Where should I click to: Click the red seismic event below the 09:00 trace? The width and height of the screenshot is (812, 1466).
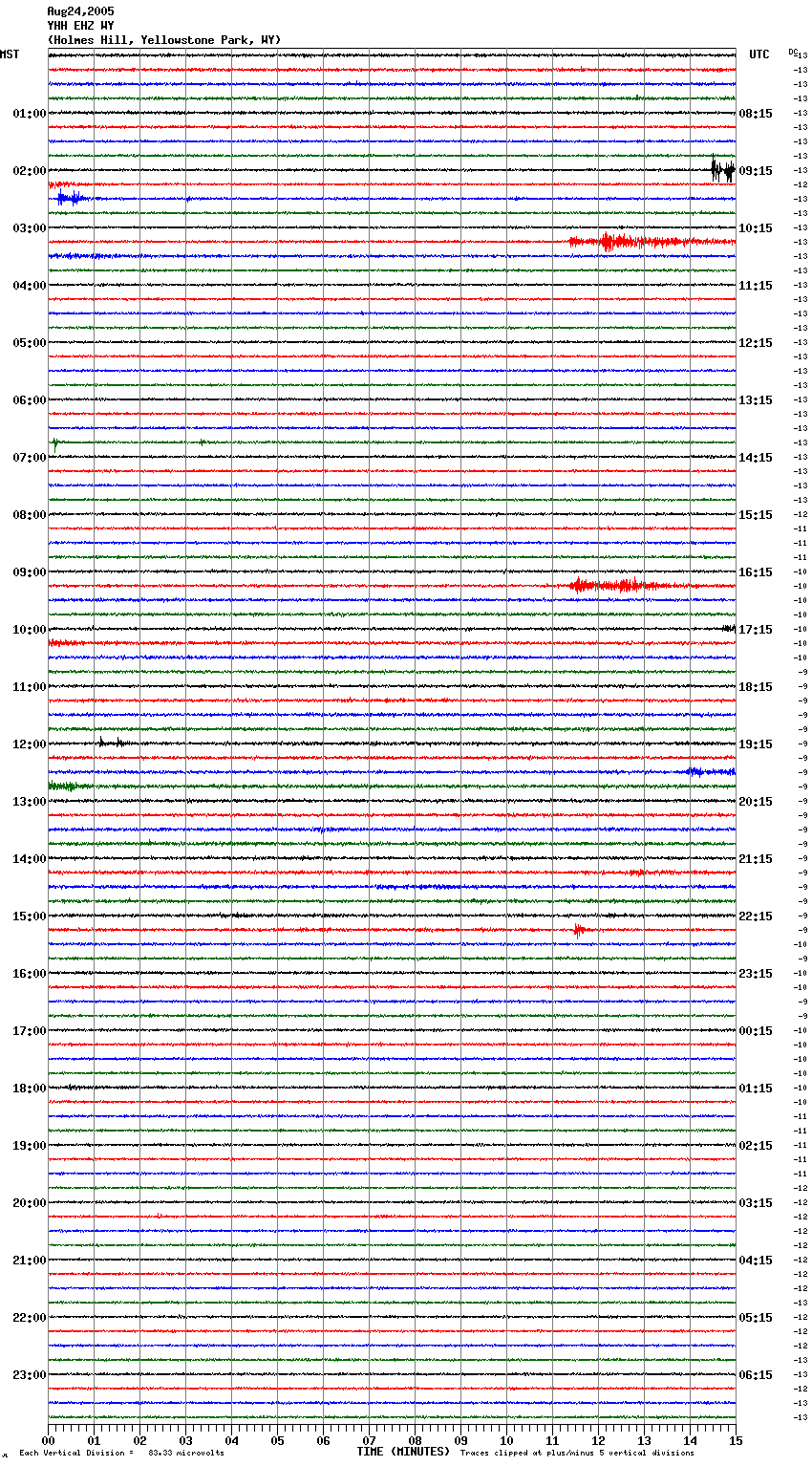coord(621,585)
